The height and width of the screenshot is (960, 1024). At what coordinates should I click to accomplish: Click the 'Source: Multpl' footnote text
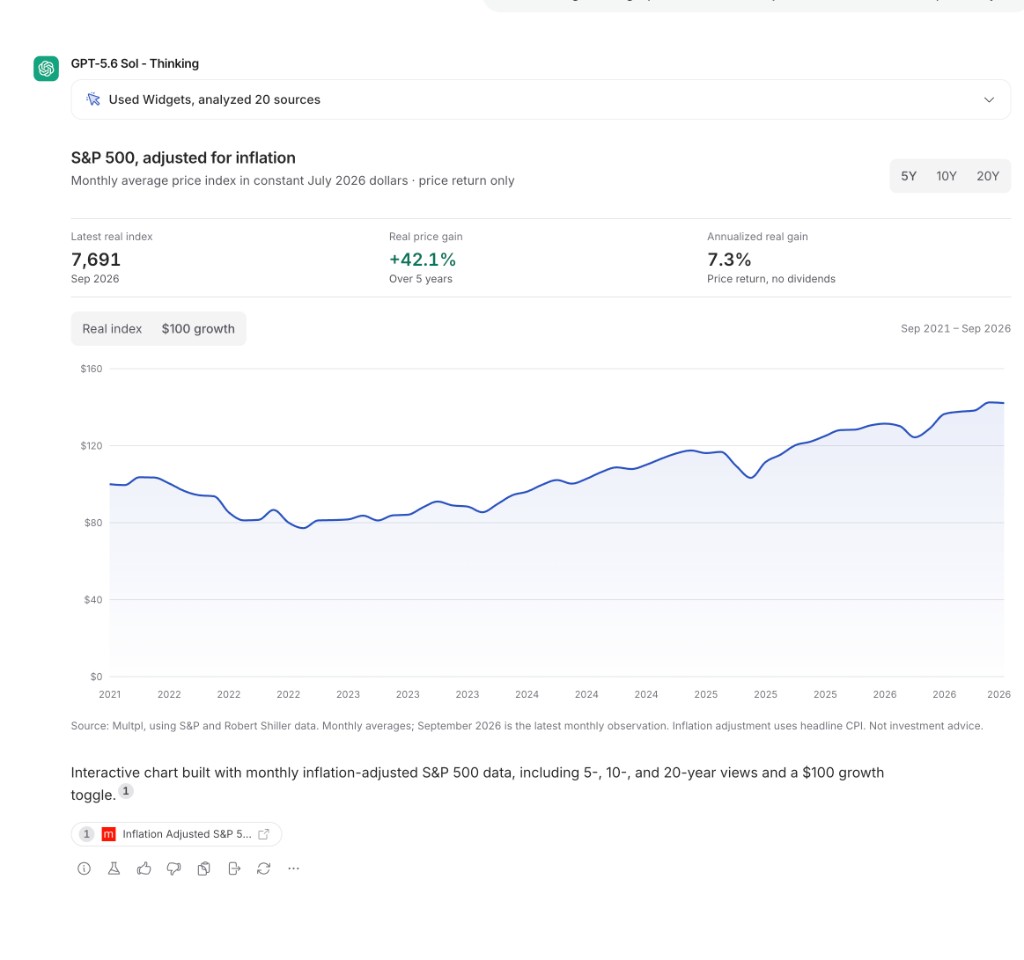(x=526, y=726)
